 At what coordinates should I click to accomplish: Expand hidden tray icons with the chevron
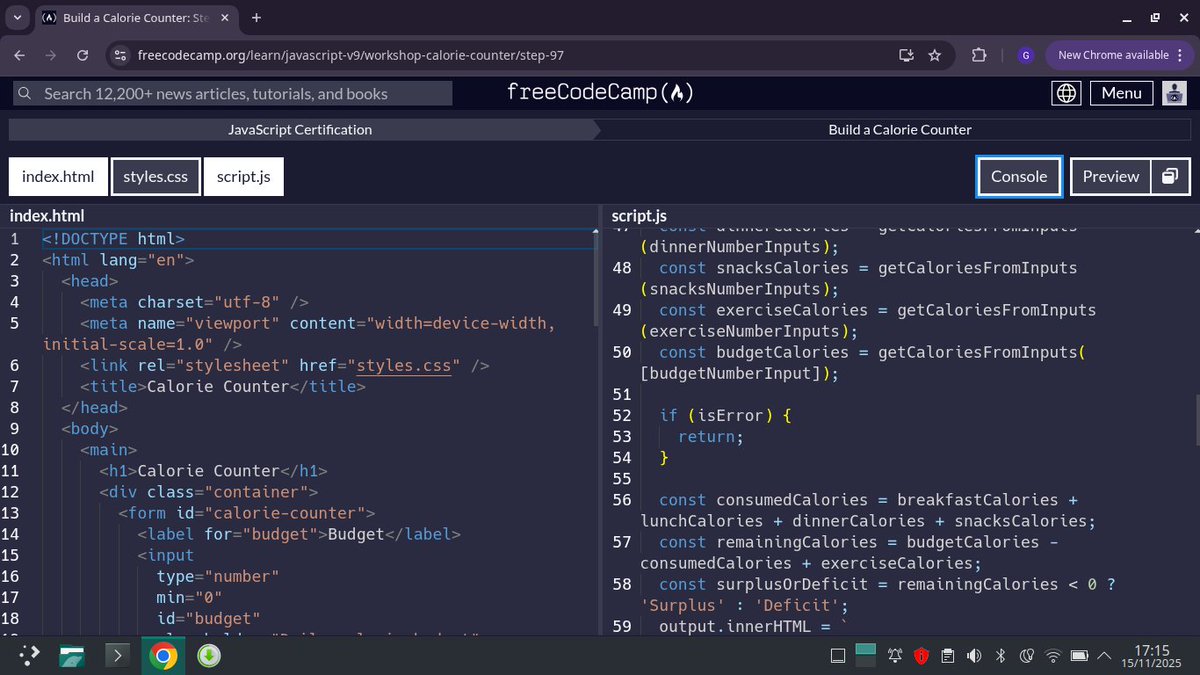pos(1104,655)
